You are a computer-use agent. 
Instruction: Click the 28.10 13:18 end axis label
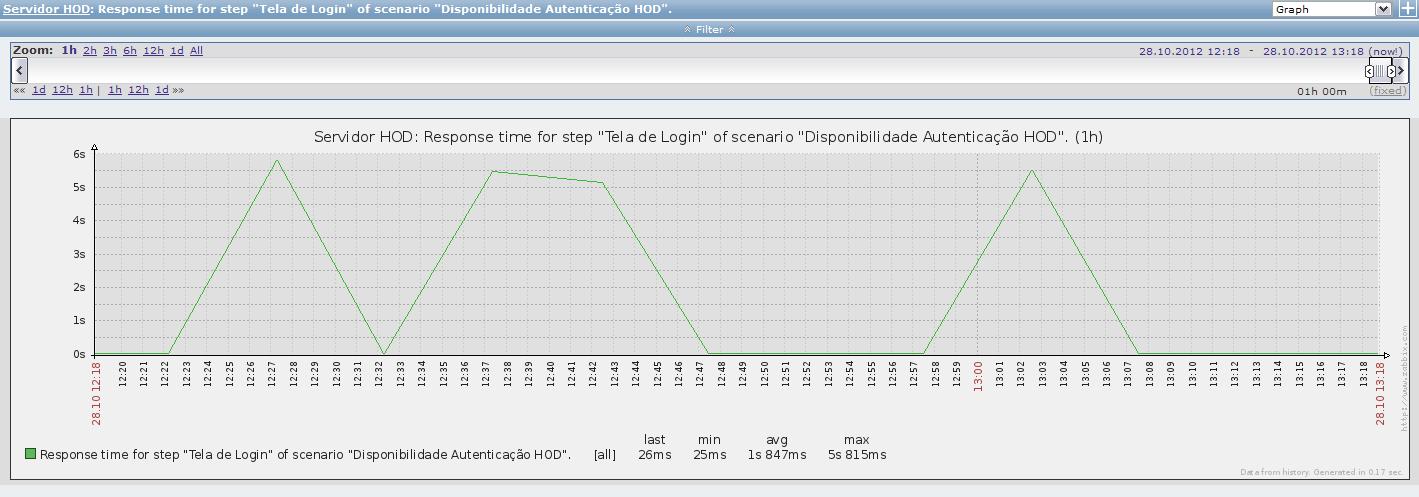point(1381,393)
